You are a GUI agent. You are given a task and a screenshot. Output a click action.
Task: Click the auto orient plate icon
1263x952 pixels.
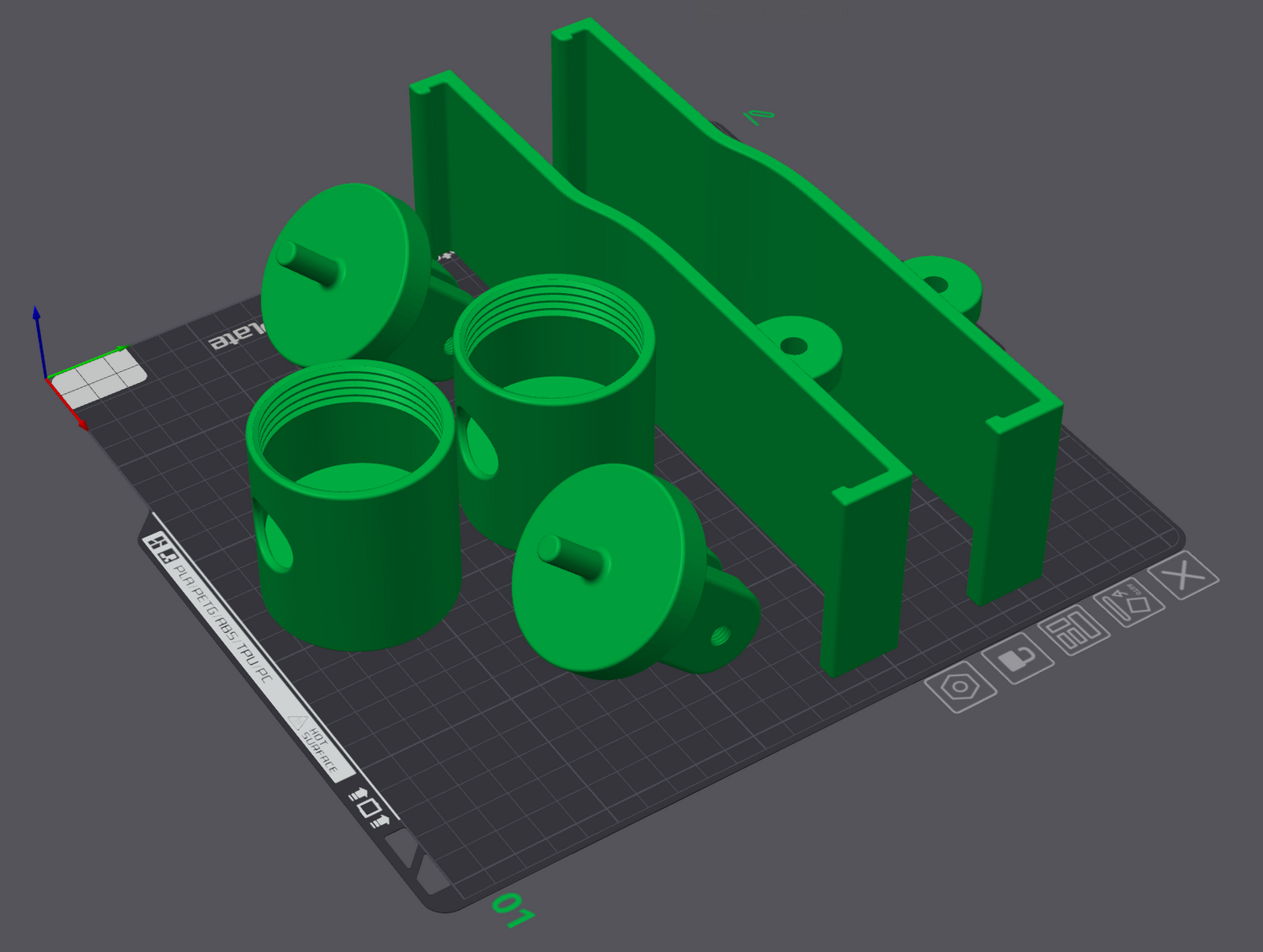1128,602
